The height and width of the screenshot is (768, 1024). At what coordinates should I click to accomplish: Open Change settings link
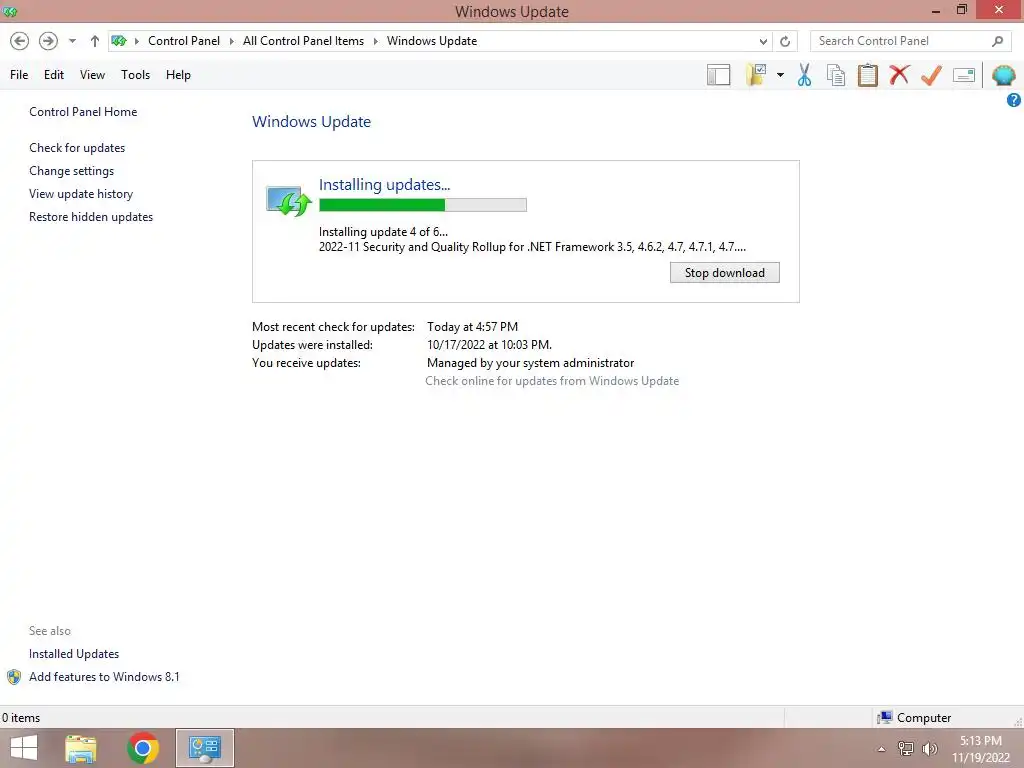[x=71, y=170]
